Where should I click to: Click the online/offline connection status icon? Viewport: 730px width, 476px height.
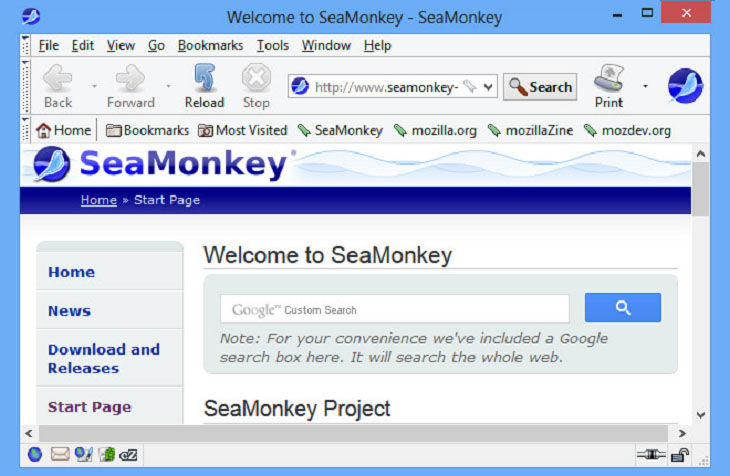click(651, 454)
